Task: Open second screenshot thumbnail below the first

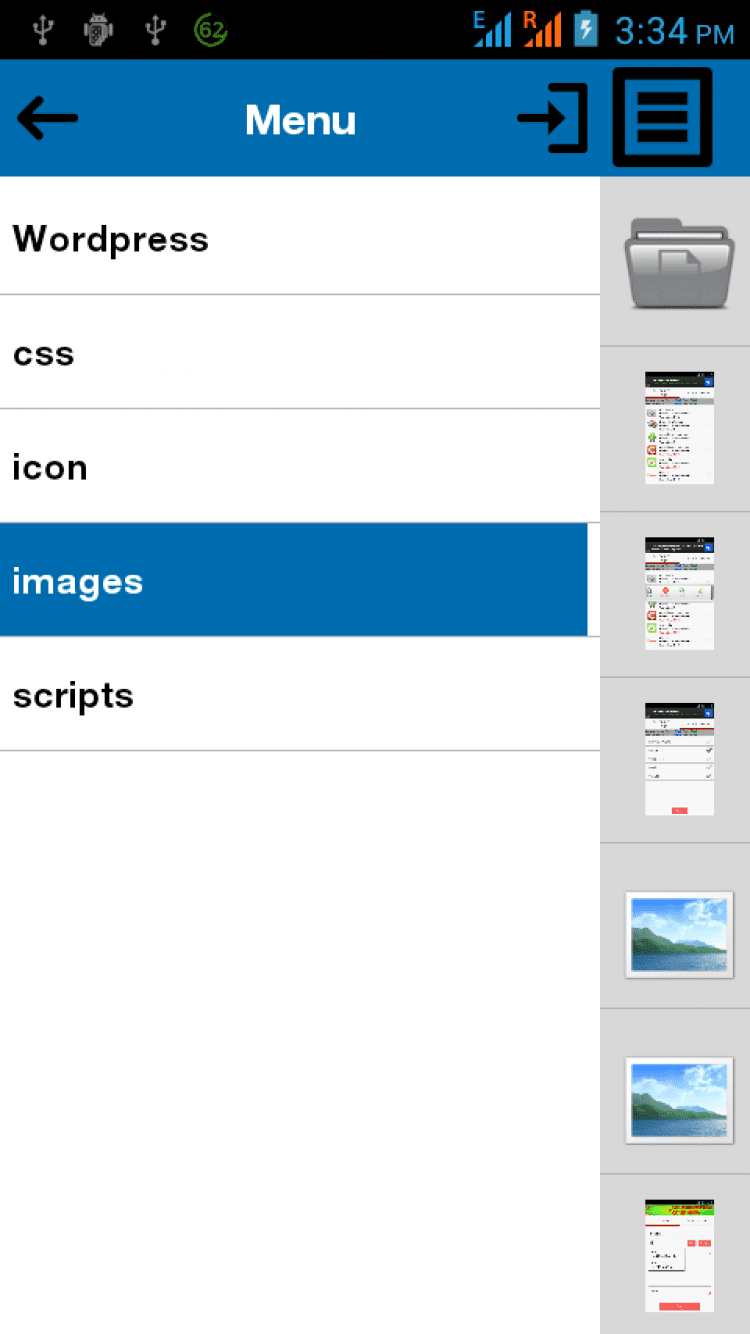Action: click(679, 593)
